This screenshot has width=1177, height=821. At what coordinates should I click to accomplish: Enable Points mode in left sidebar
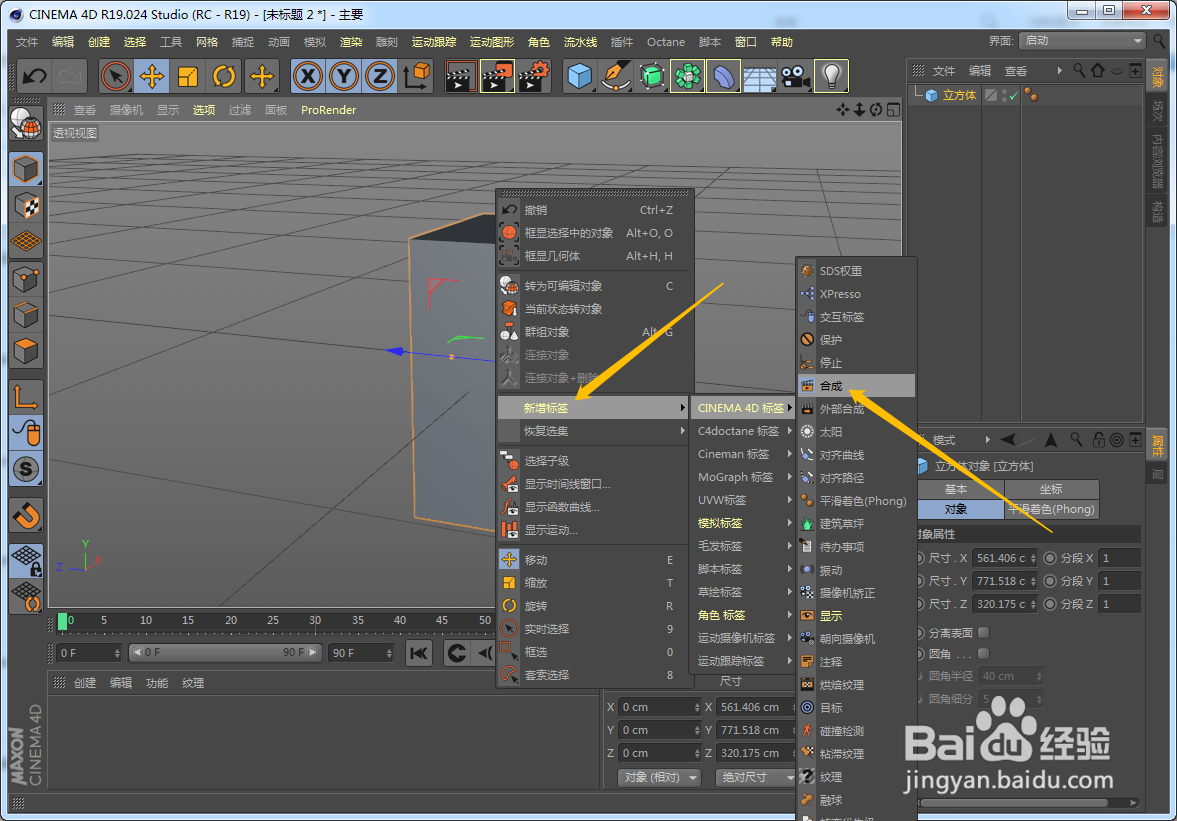[26, 279]
